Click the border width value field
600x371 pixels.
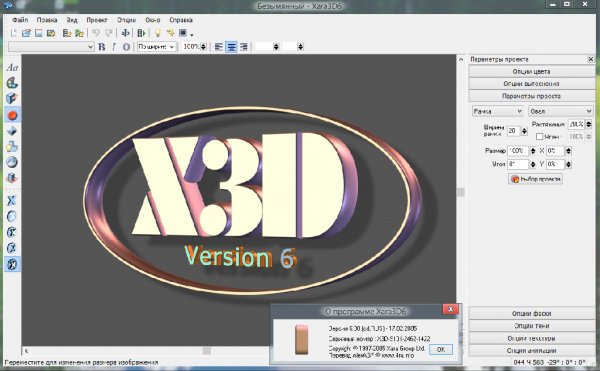click(x=514, y=131)
